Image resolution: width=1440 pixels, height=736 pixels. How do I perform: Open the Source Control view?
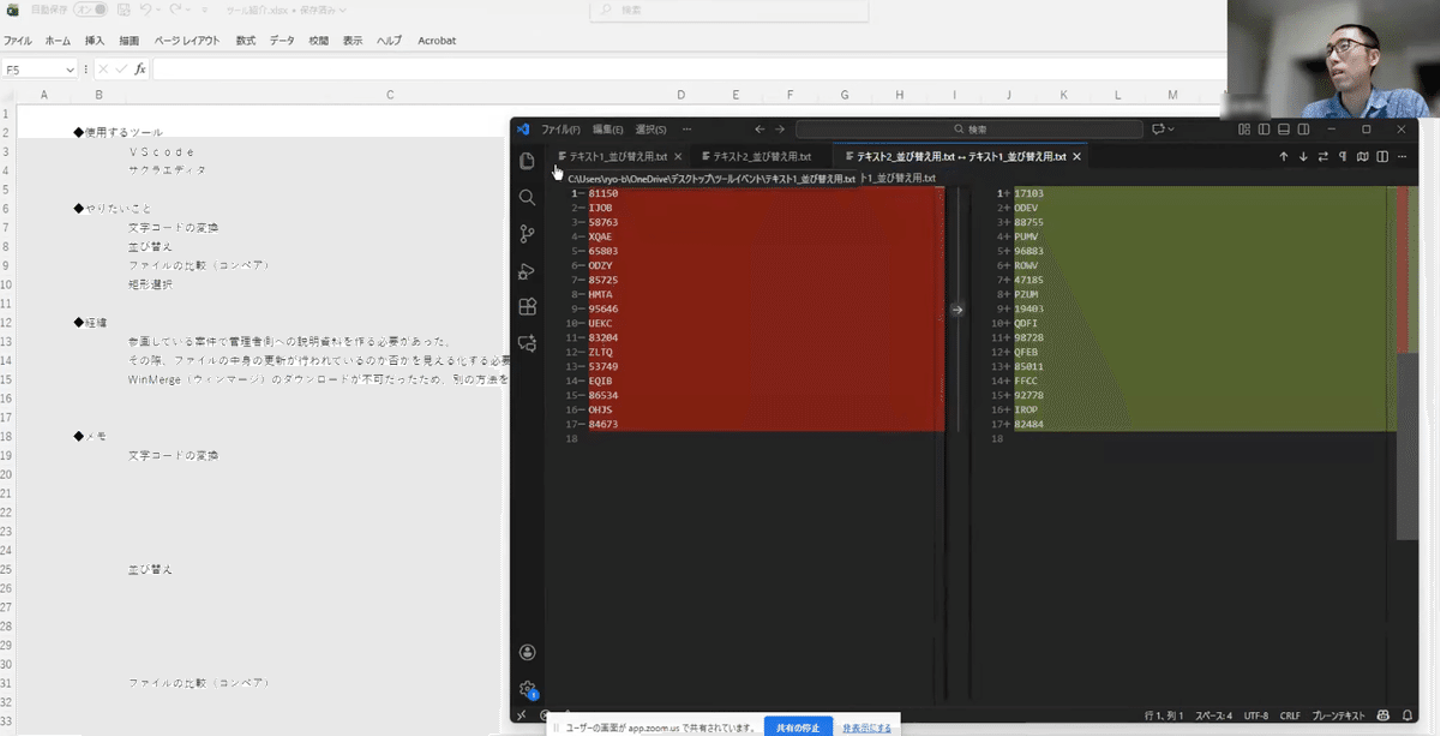point(527,234)
